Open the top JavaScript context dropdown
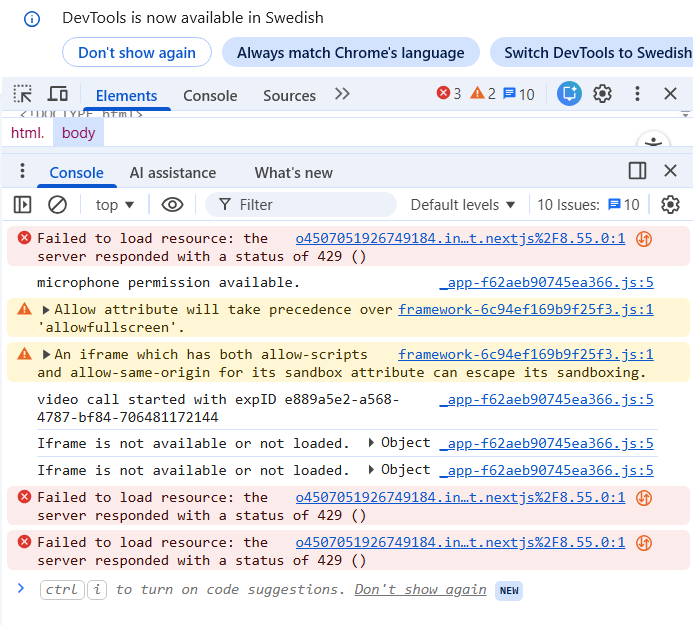Image resolution: width=693 pixels, height=625 pixels. (115, 205)
